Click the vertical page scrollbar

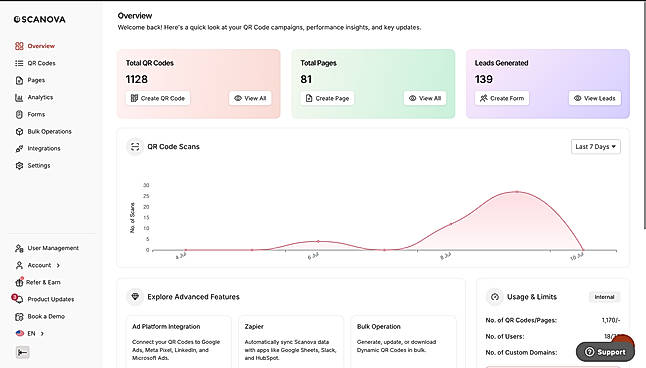click(x=644, y=115)
